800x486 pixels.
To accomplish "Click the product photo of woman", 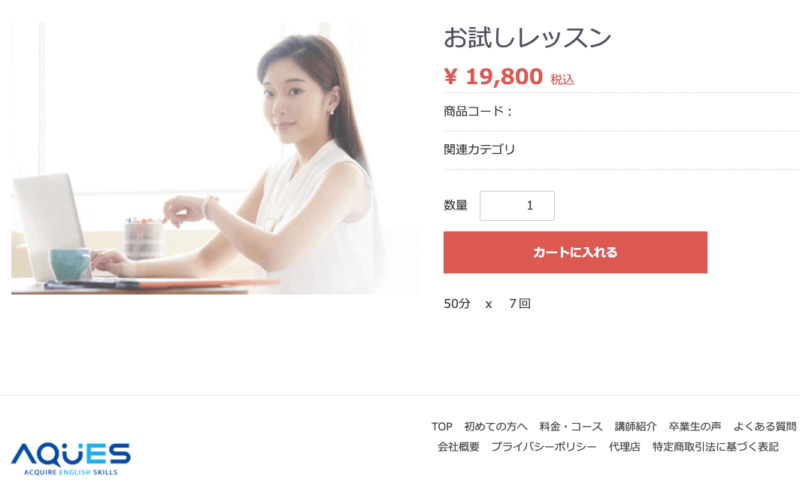I will [x=216, y=159].
